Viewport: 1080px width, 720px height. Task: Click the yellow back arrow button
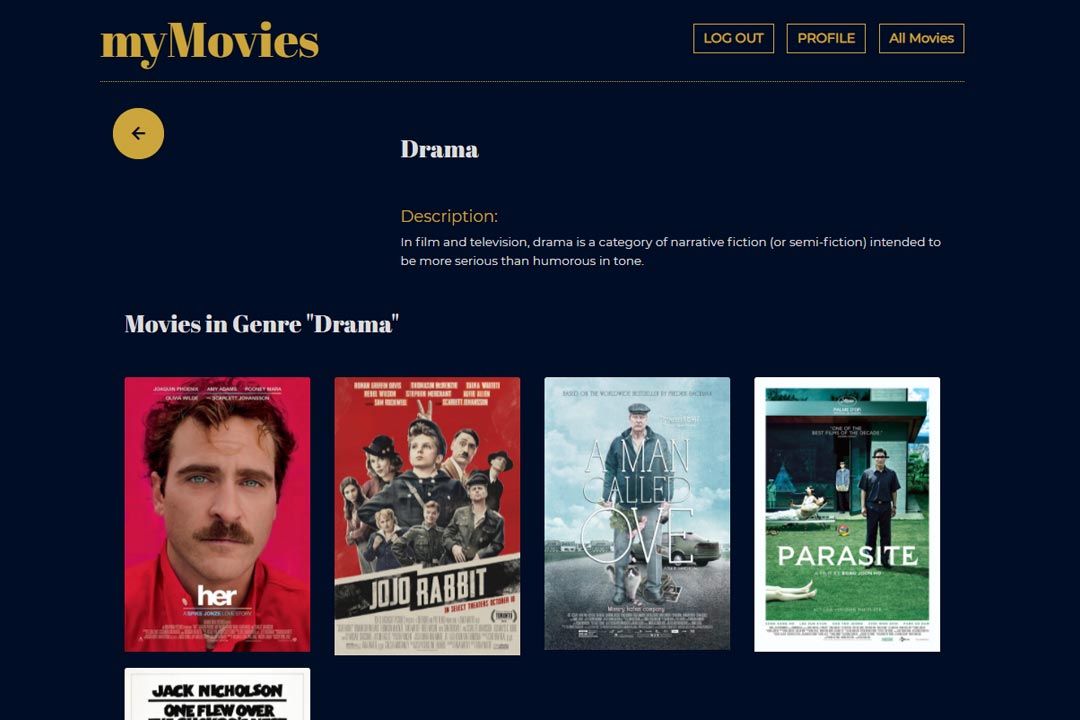pos(138,134)
